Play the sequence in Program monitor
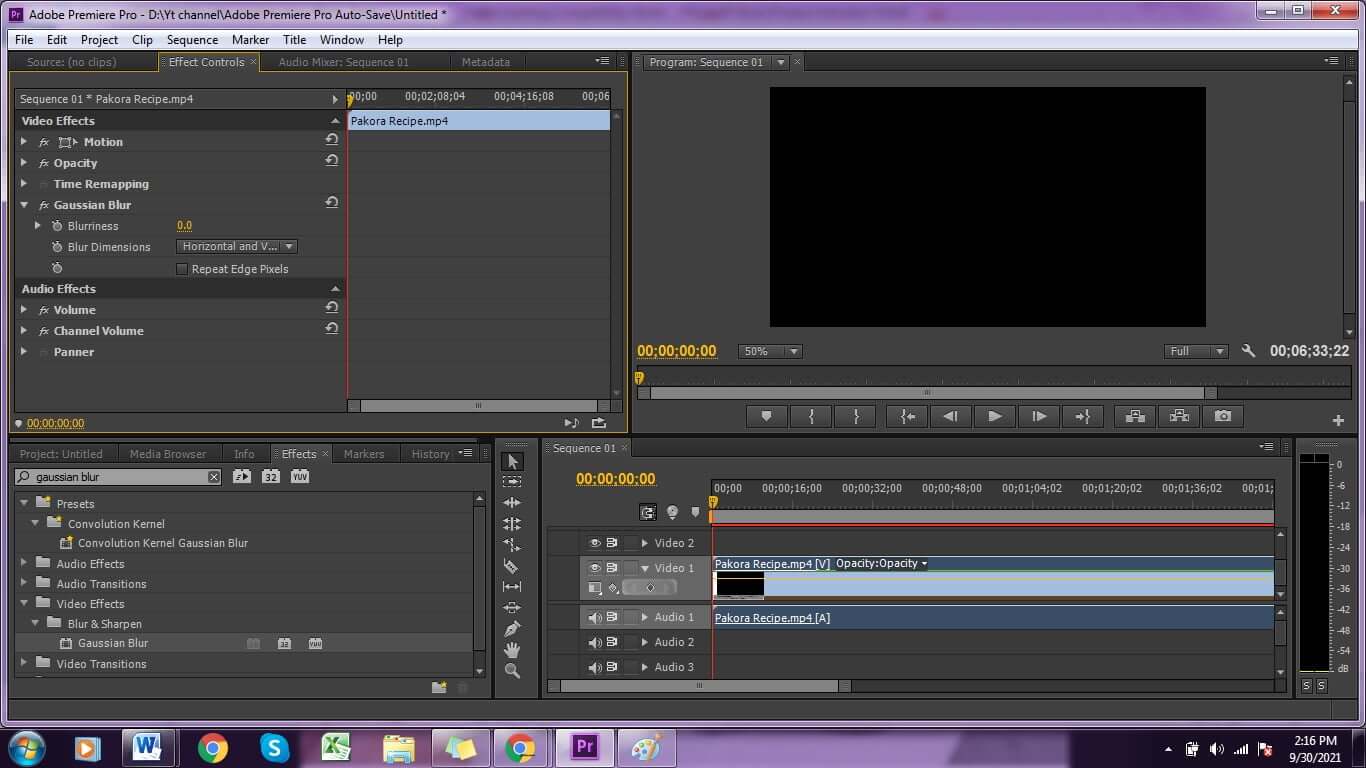 pos(994,416)
